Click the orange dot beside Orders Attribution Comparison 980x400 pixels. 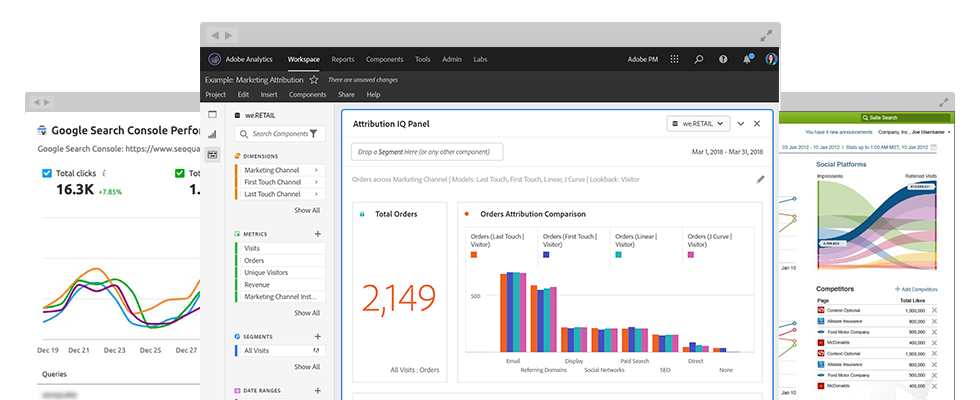coord(467,214)
